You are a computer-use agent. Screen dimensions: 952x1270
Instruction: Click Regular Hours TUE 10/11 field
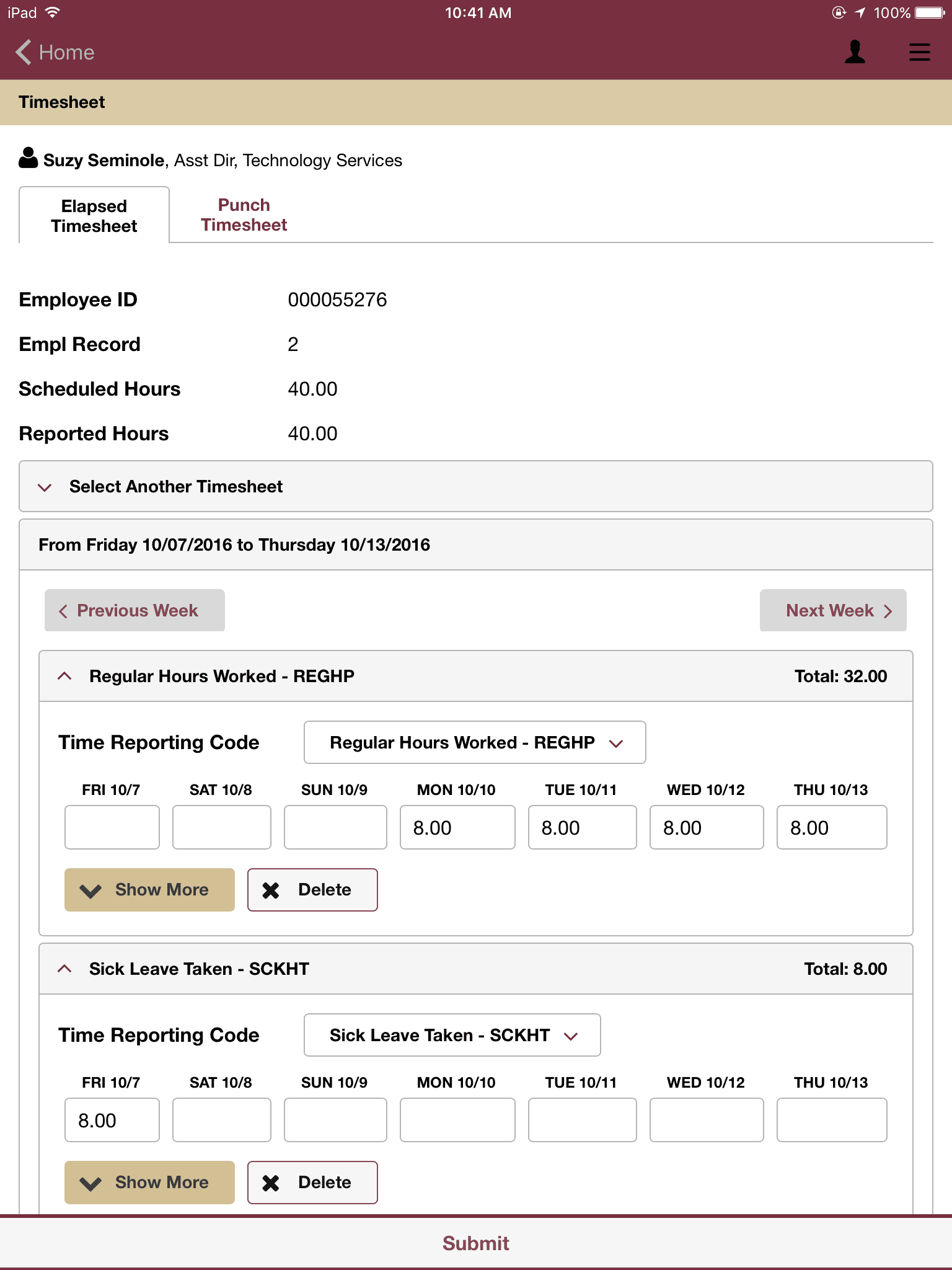click(x=583, y=827)
